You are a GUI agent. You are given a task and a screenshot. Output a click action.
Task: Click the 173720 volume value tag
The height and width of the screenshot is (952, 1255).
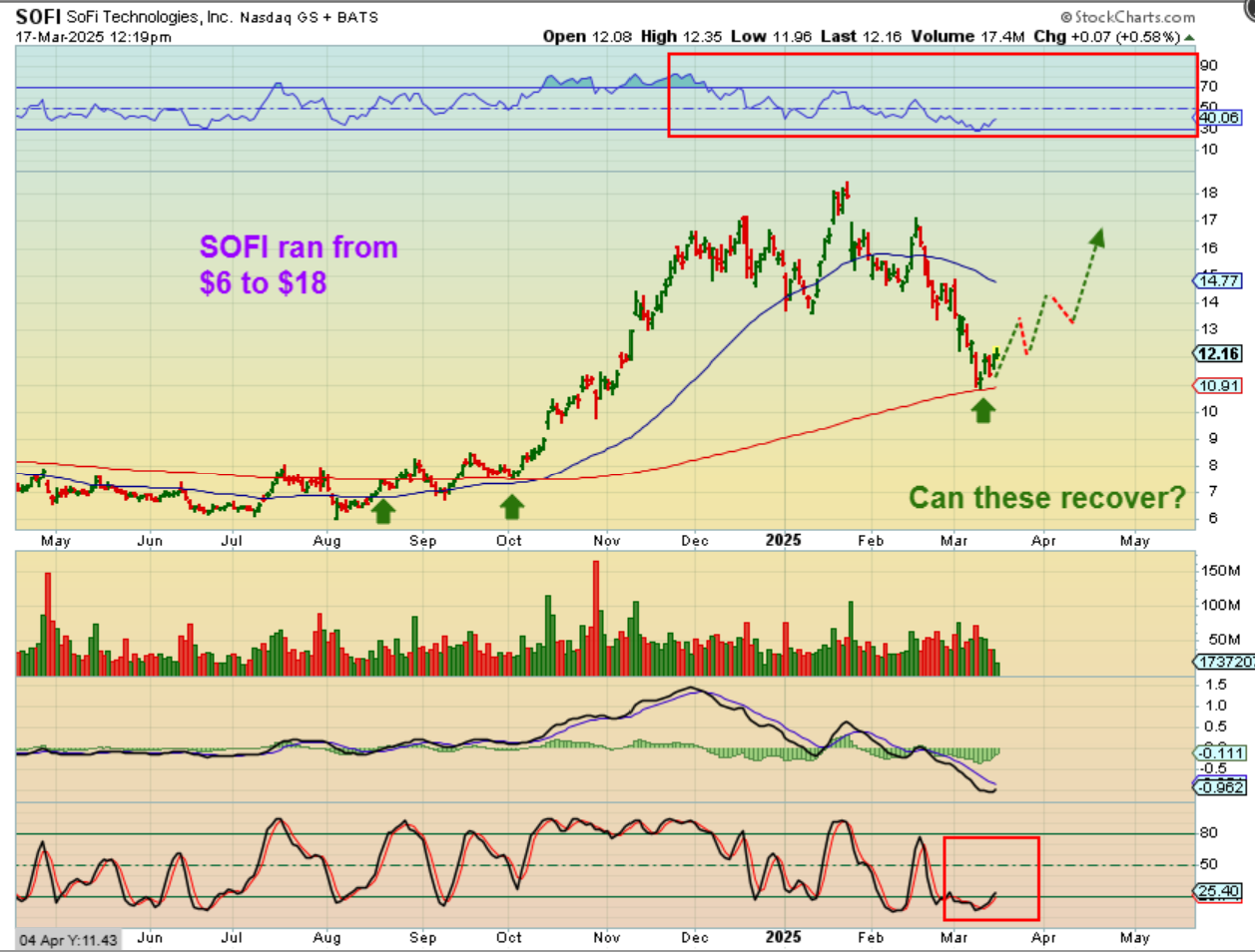pos(1225,662)
